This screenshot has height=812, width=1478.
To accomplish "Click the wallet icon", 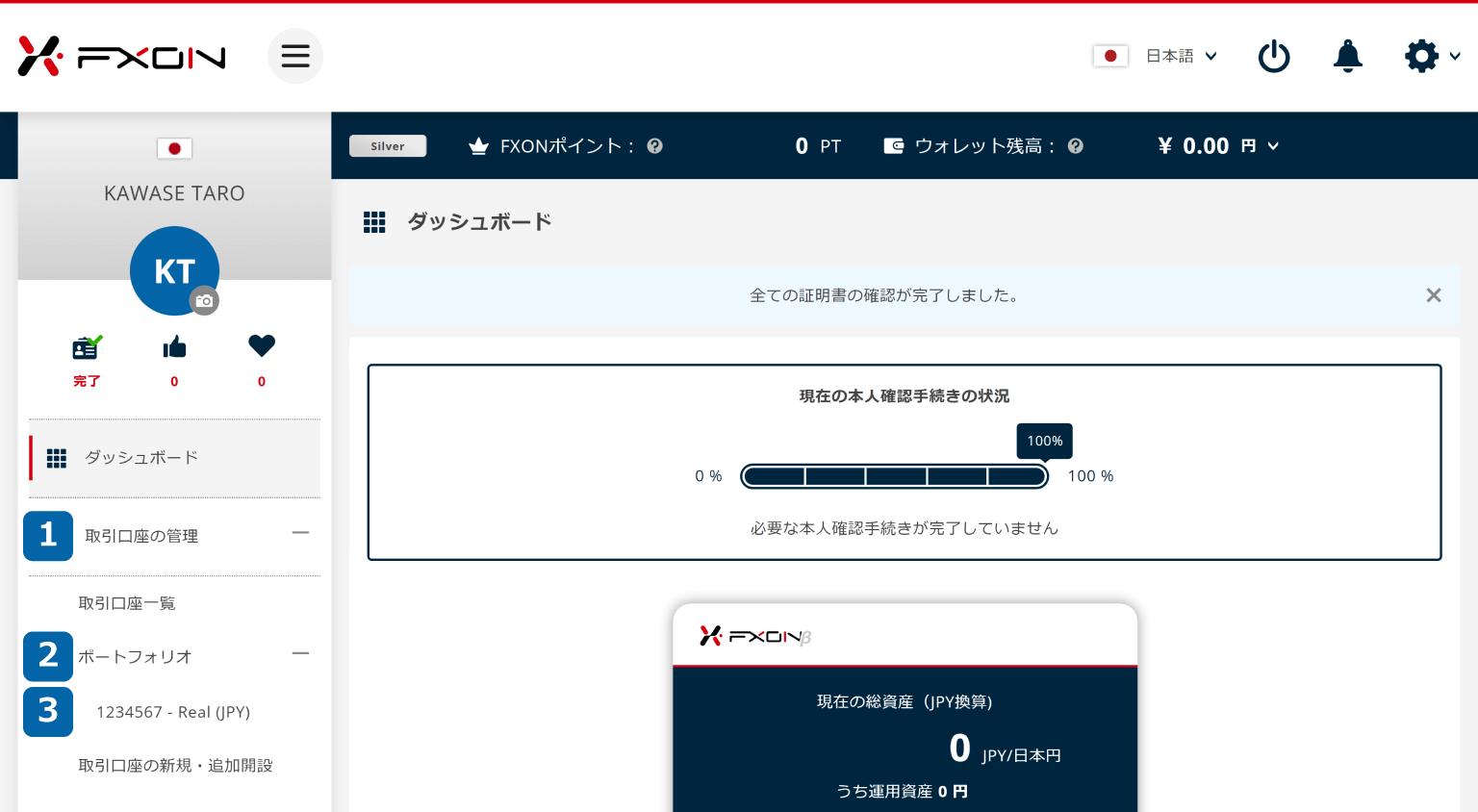I will tap(894, 146).
